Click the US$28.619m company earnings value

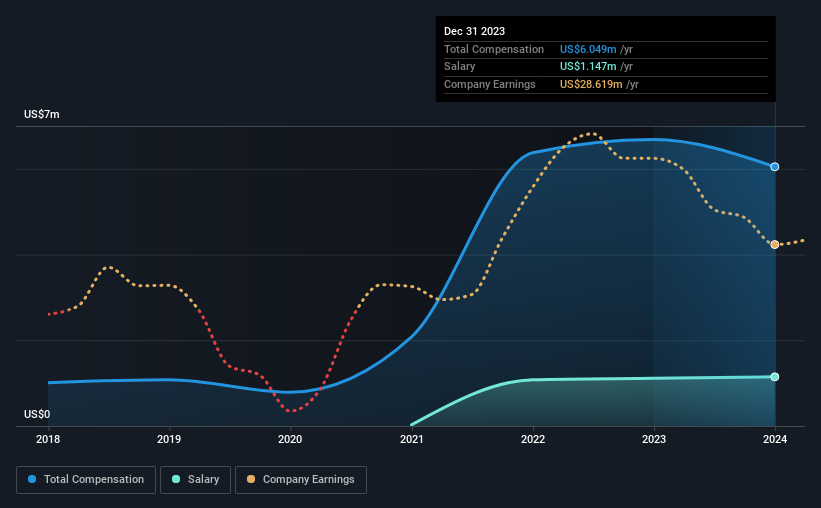click(x=591, y=84)
